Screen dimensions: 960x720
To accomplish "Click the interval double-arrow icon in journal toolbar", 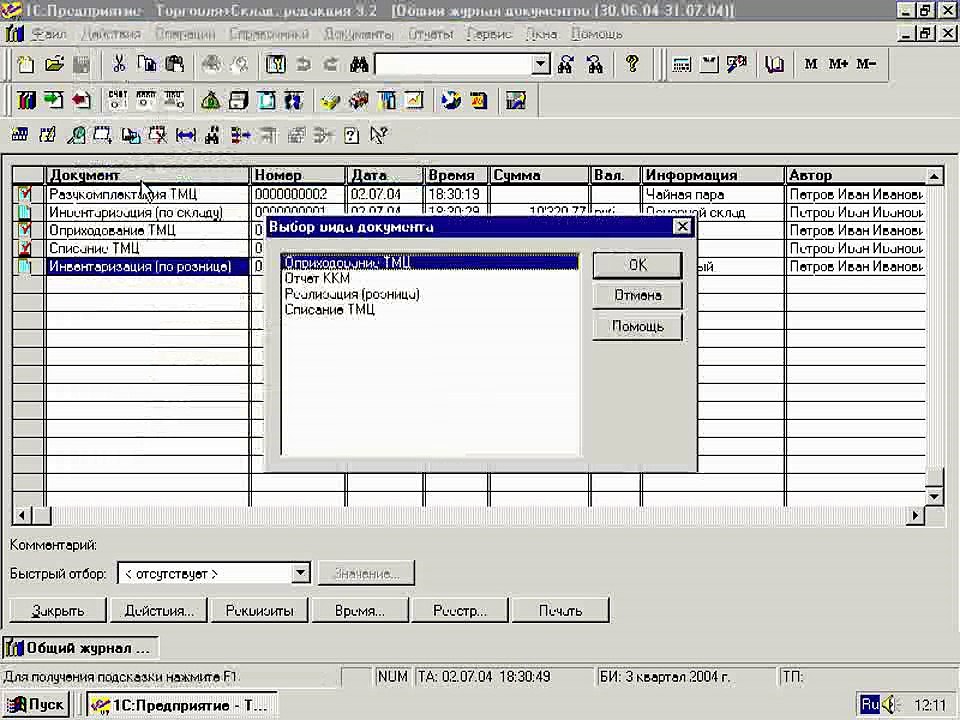I will 186,135.
